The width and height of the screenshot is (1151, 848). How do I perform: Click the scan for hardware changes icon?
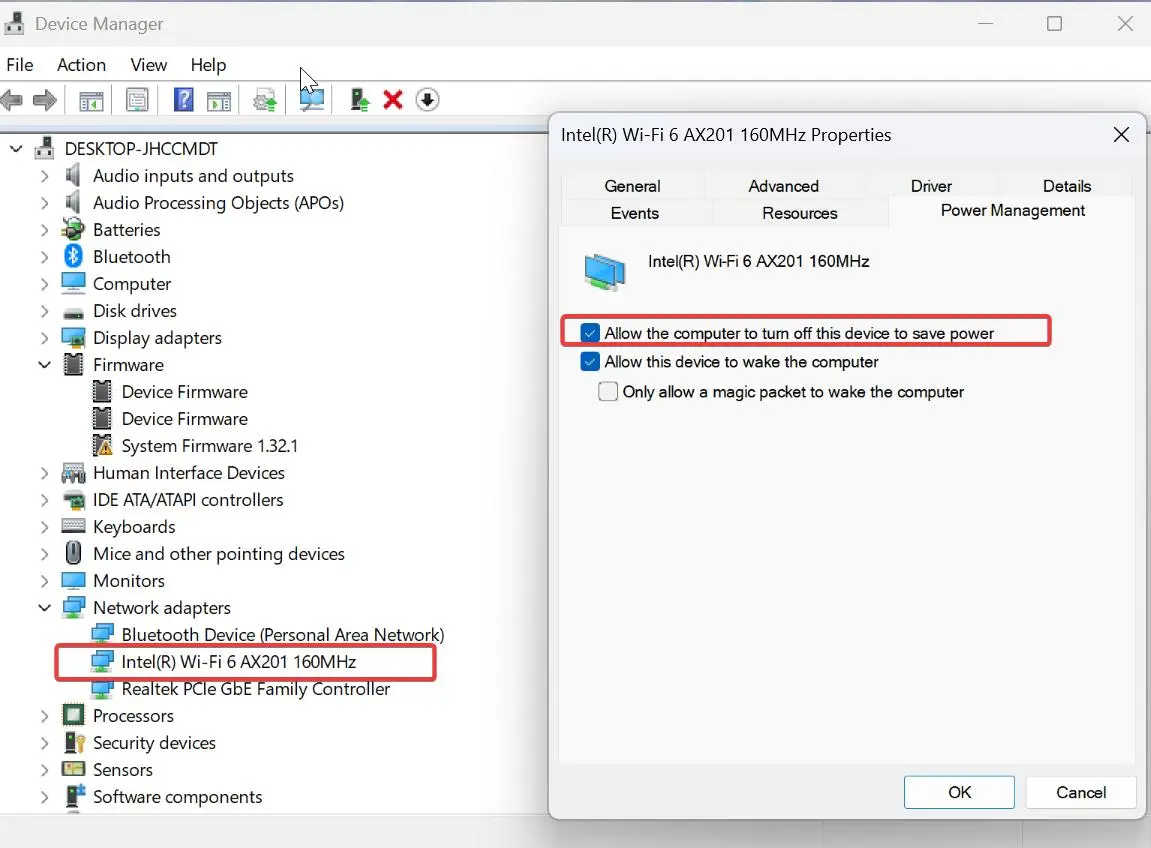(x=311, y=100)
